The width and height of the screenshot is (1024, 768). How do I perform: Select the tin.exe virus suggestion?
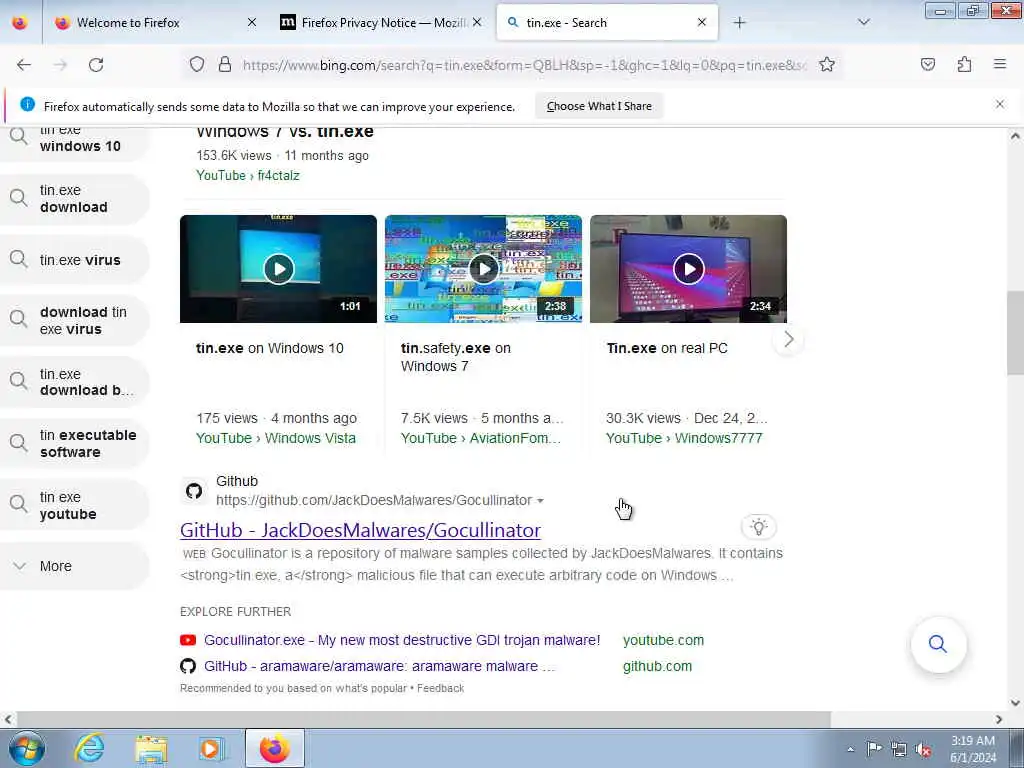tap(74, 260)
